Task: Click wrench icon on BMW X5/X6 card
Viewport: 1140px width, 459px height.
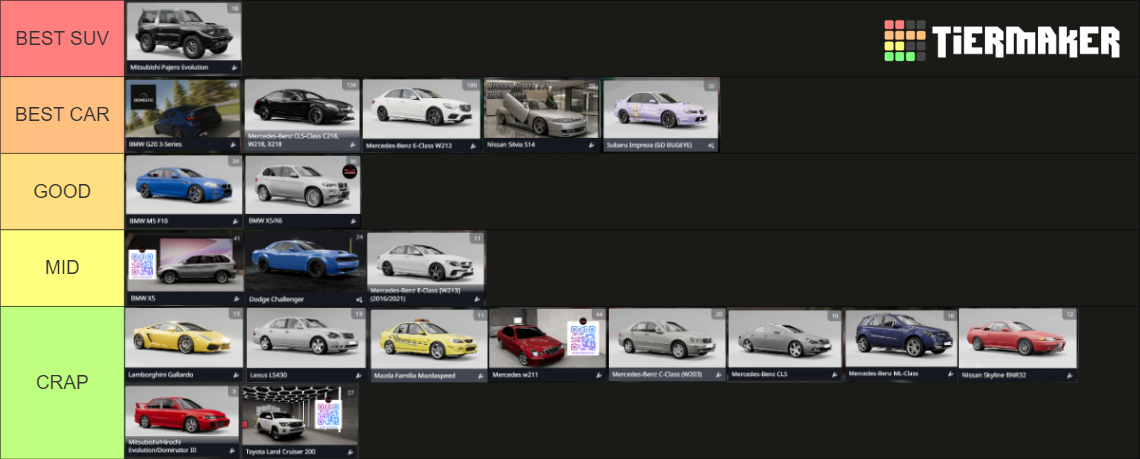Action: tap(355, 220)
